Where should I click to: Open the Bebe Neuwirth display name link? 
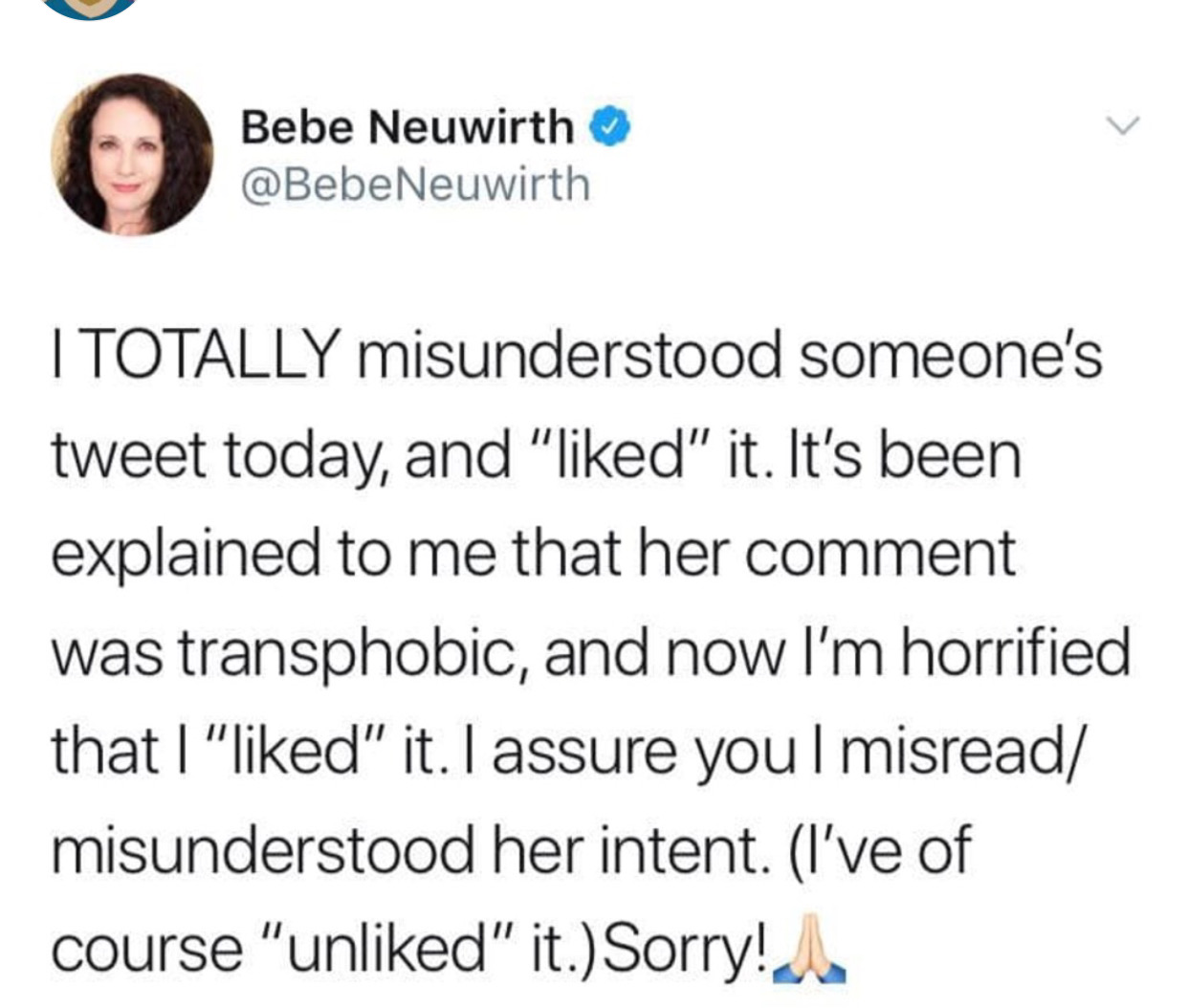coord(407,126)
